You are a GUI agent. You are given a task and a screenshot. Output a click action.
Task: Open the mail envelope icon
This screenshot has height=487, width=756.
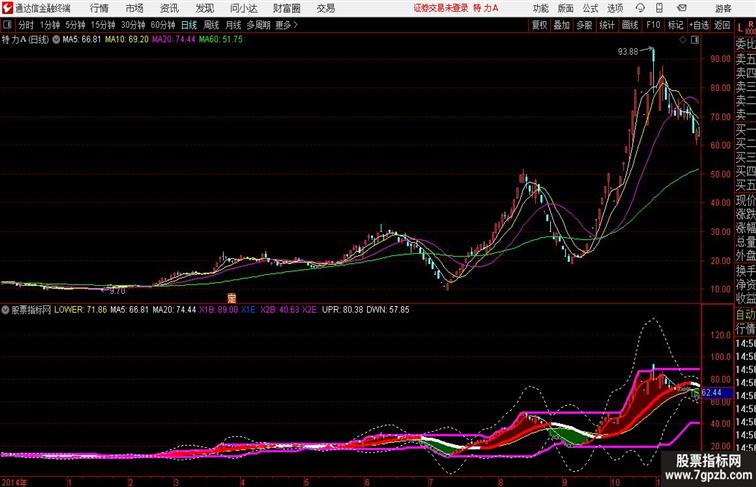click(x=682, y=8)
